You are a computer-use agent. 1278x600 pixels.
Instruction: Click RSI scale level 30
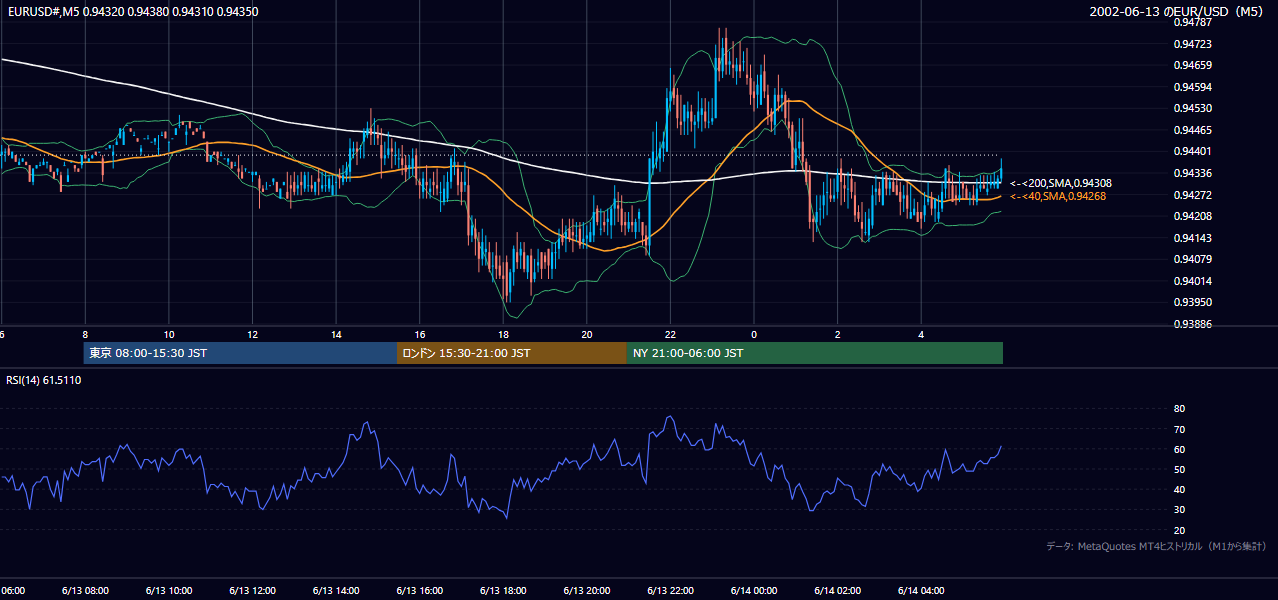click(1180, 510)
